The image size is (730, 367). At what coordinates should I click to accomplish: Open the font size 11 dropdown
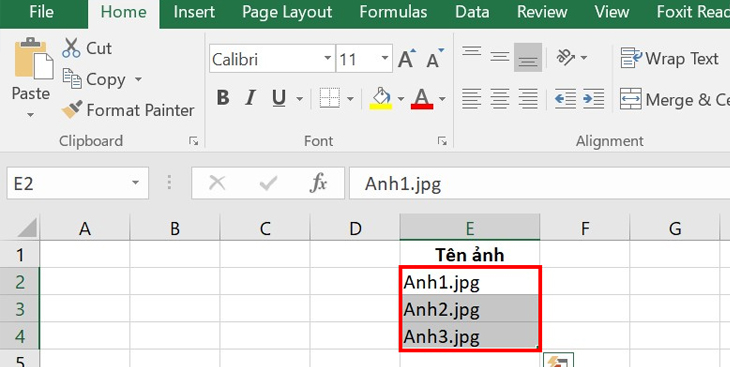tap(385, 59)
